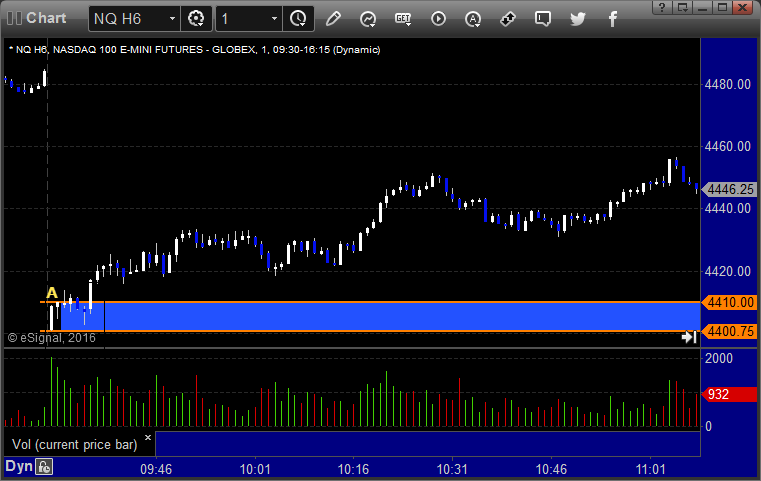Image resolution: width=761 pixels, height=481 pixels.
Task: Click the red 932 volume label
Action: (x=730, y=394)
